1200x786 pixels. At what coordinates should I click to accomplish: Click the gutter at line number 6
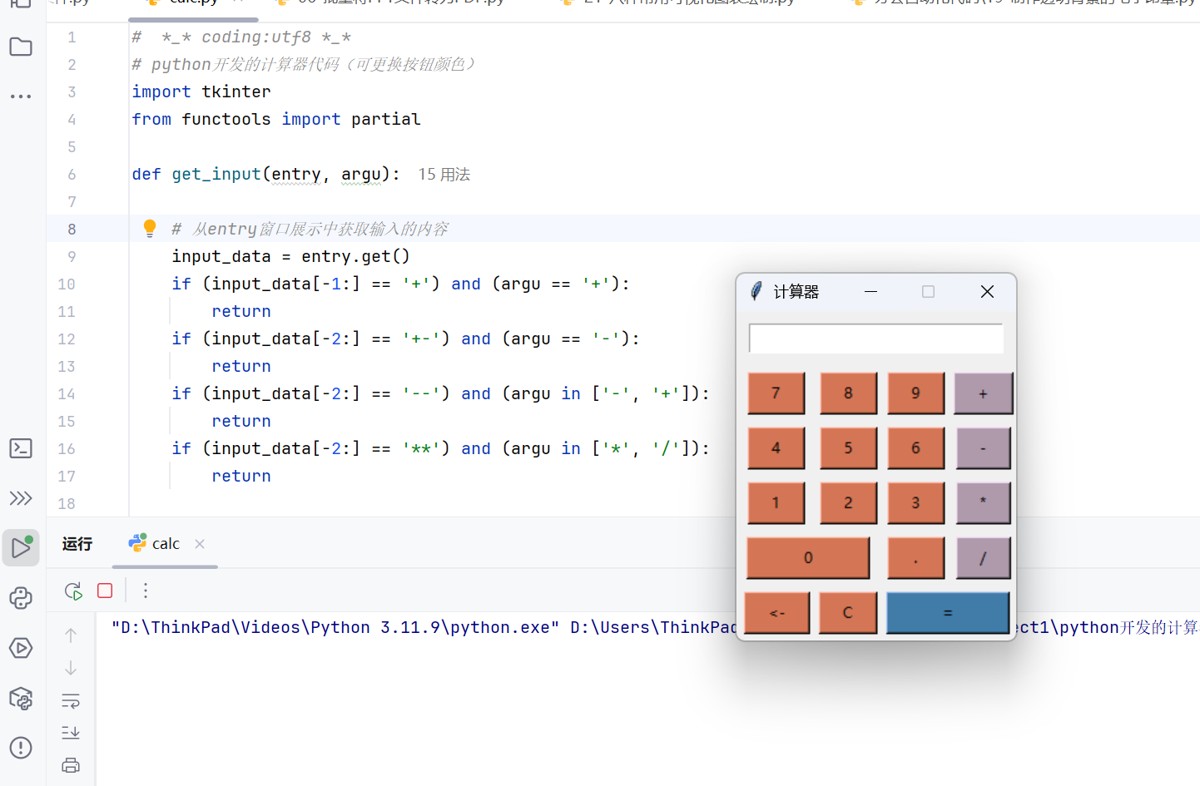(x=71, y=174)
